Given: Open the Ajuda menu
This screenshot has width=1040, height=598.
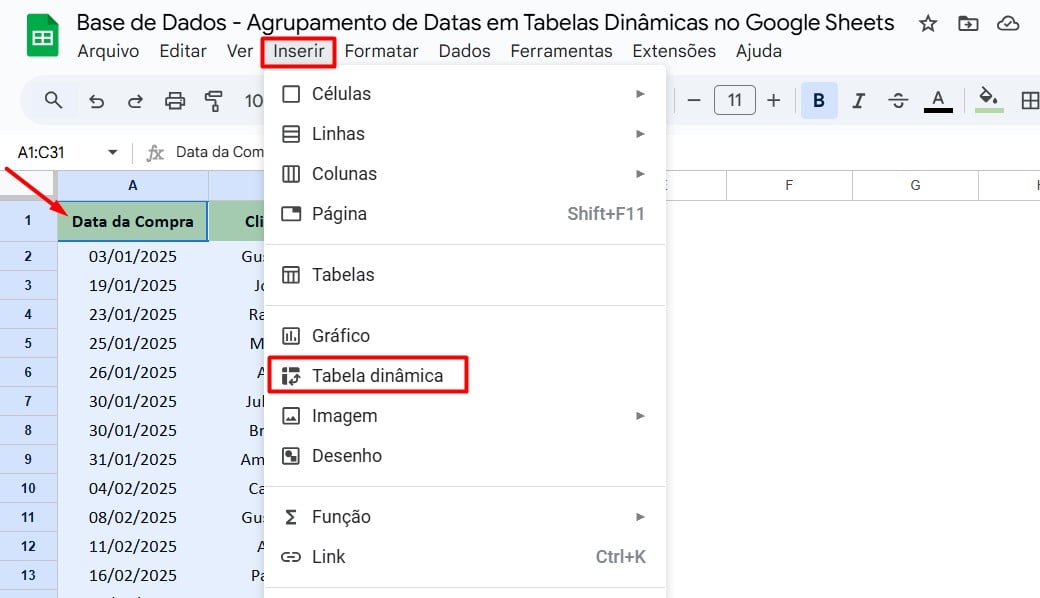Looking at the screenshot, I should click(758, 51).
